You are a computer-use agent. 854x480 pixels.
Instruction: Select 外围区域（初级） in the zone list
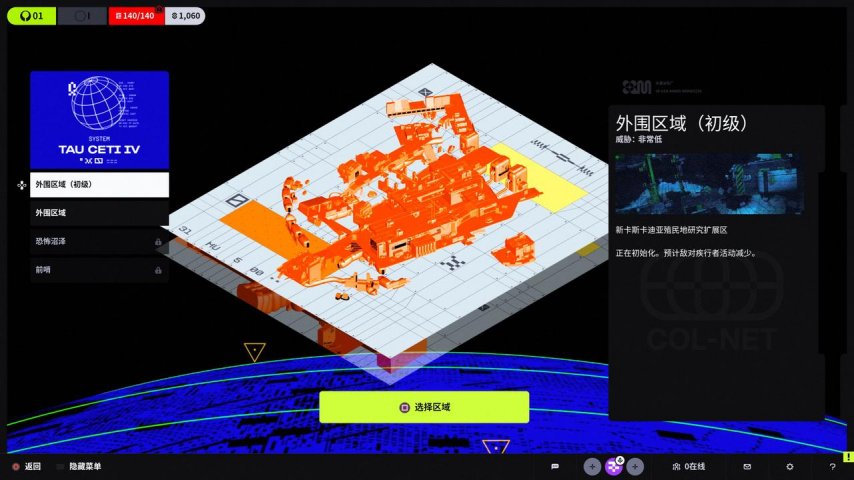coord(99,185)
